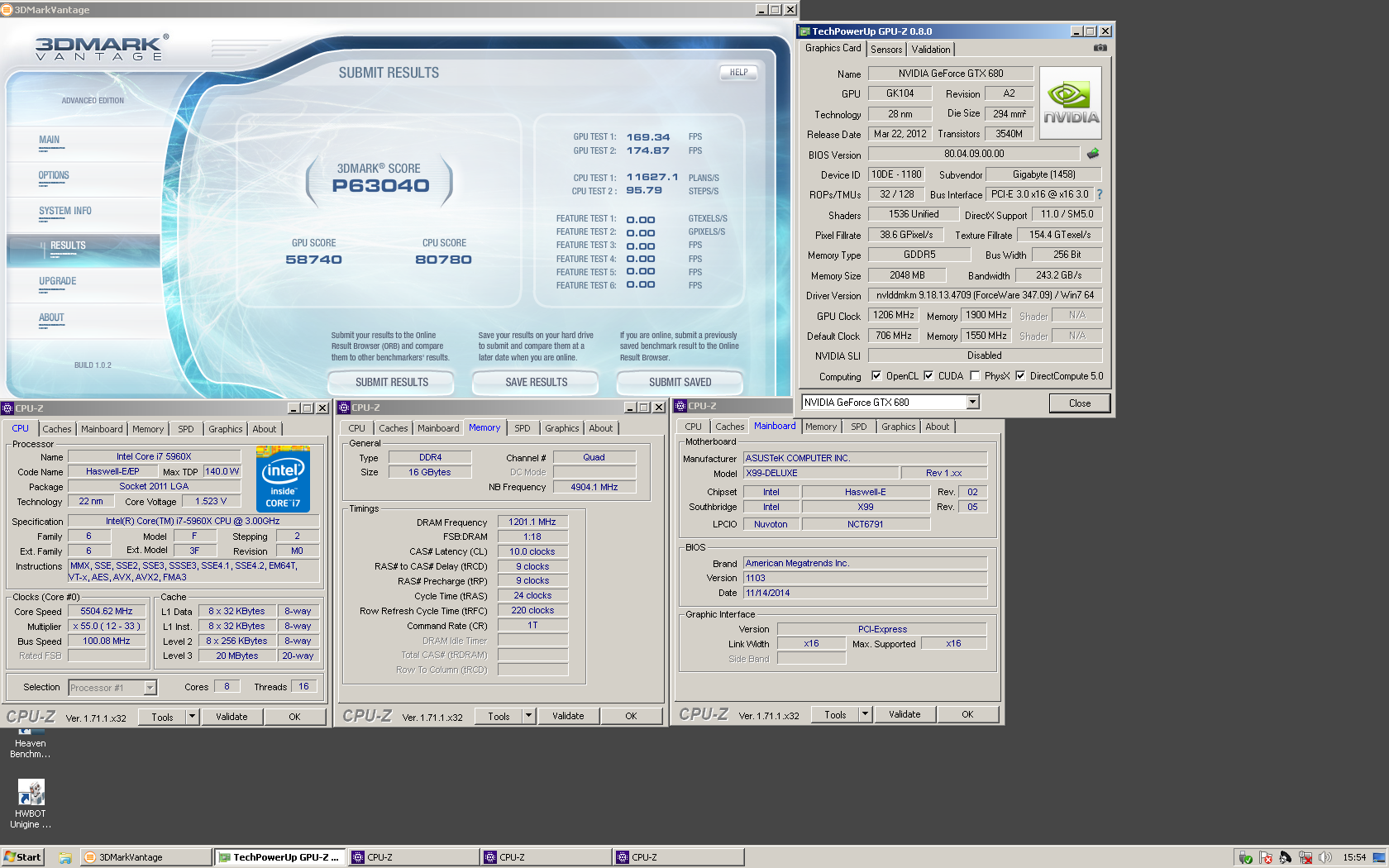Image resolution: width=1389 pixels, height=868 pixels.
Task: Click the CPU score value 80780
Action: click(443, 260)
